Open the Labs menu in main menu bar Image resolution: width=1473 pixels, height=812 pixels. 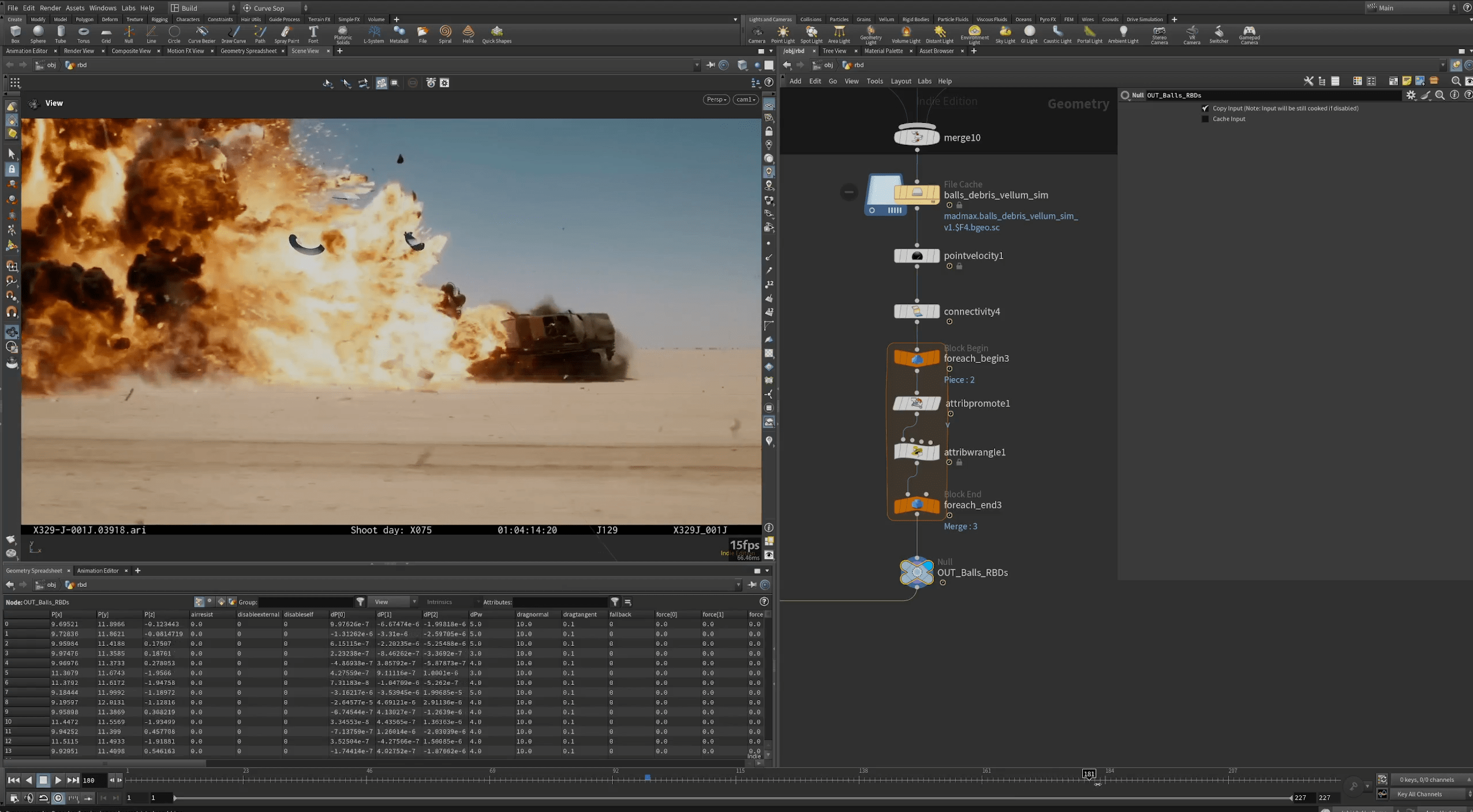128,8
